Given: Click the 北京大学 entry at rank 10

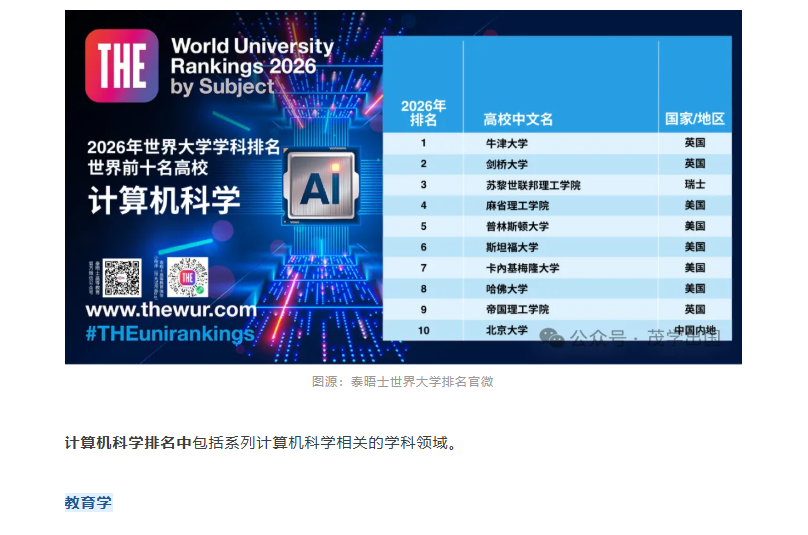Looking at the screenshot, I should 505,330.
